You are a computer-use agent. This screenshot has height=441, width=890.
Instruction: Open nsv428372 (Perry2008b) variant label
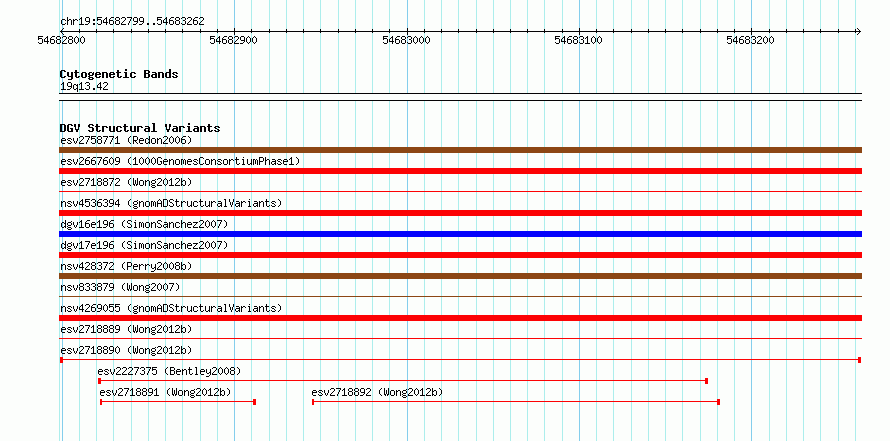pyautogui.click(x=126, y=266)
